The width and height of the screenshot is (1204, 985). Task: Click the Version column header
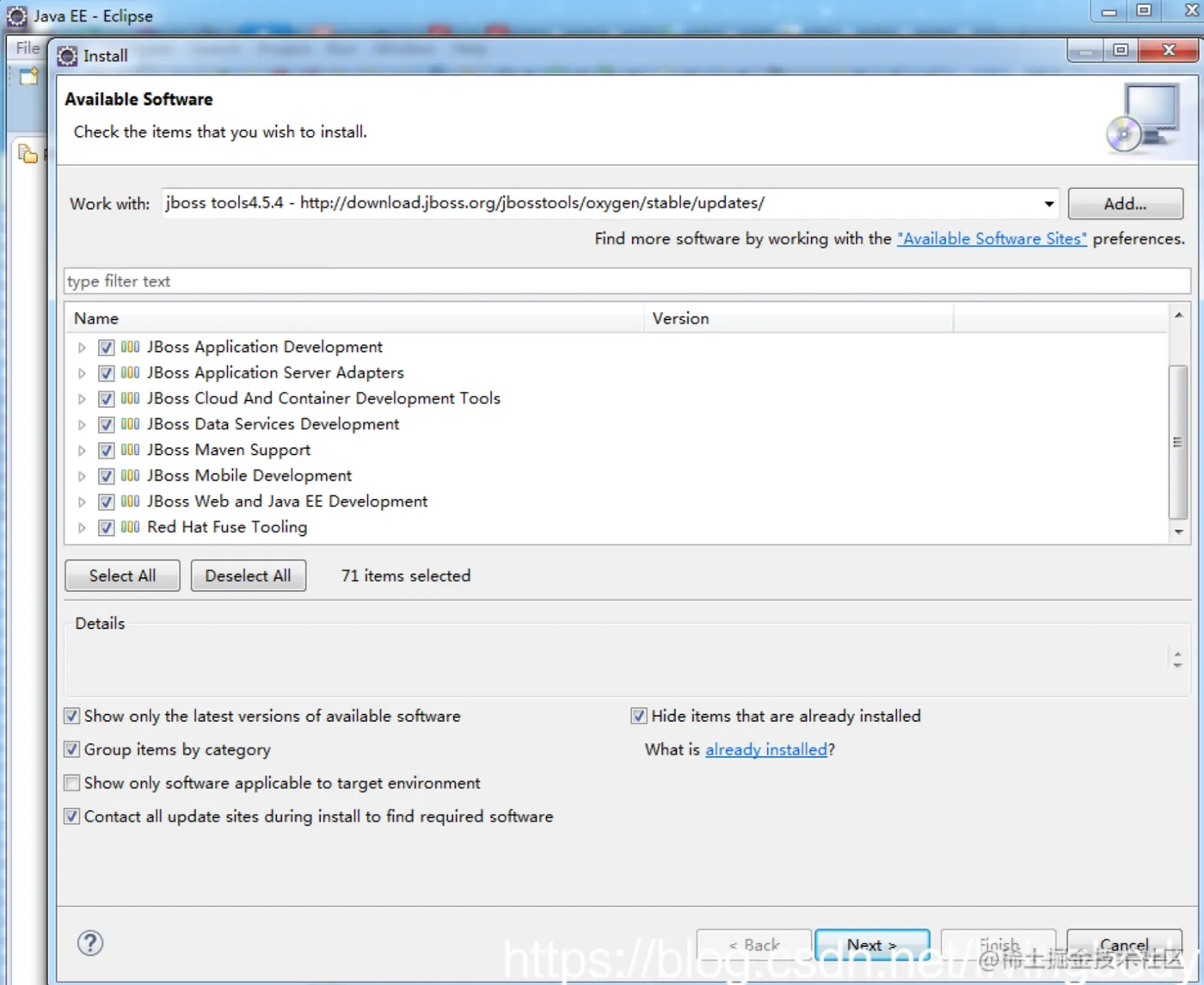point(798,318)
